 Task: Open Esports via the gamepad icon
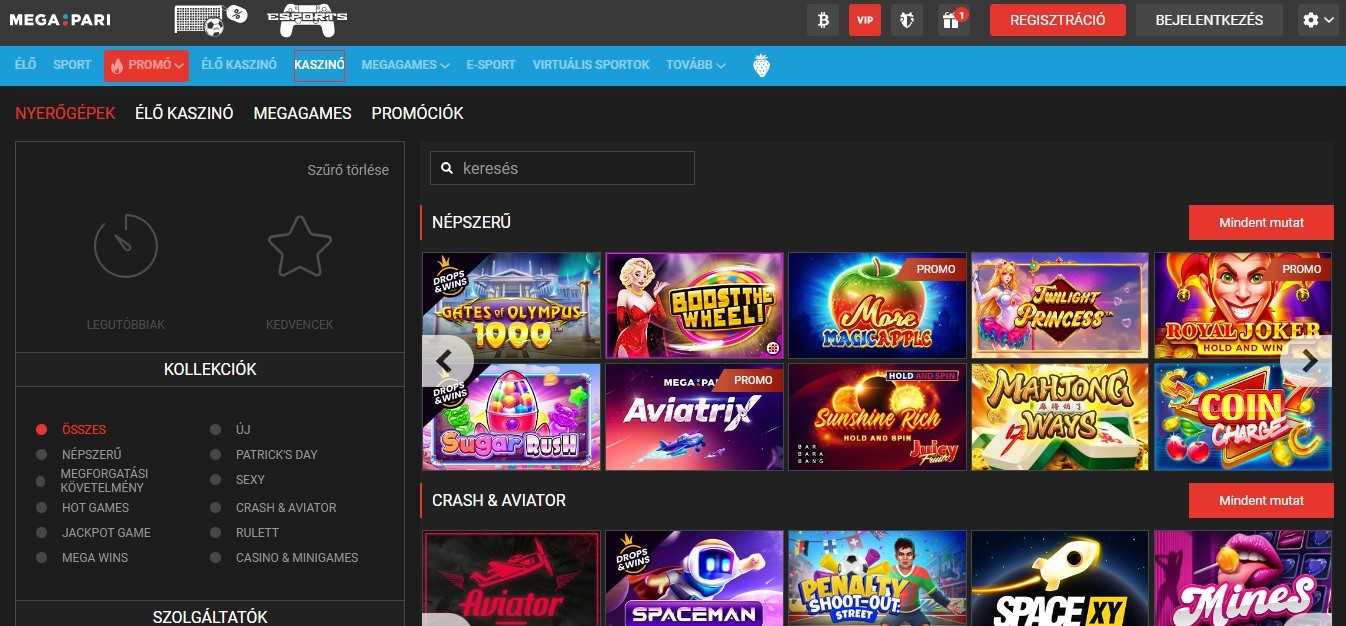(x=305, y=18)
